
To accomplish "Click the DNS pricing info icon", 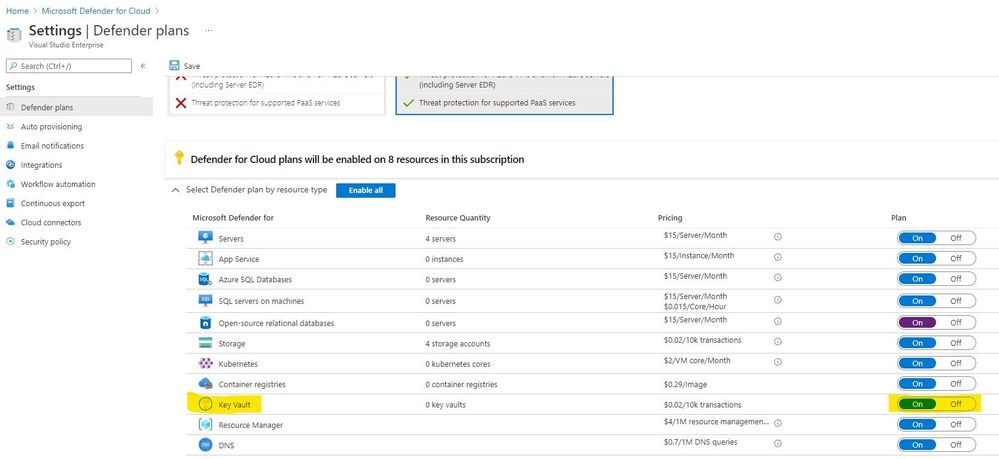I will (778, 444).
